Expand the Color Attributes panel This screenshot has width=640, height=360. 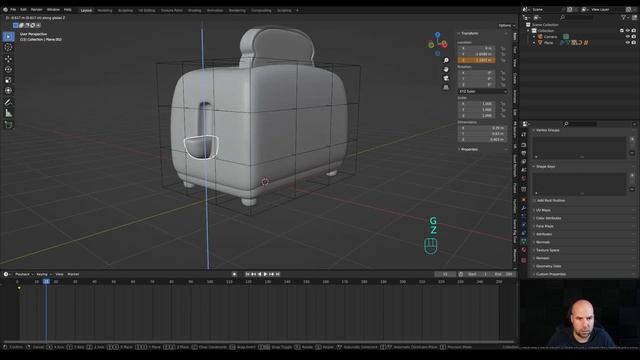click(548, 218)
